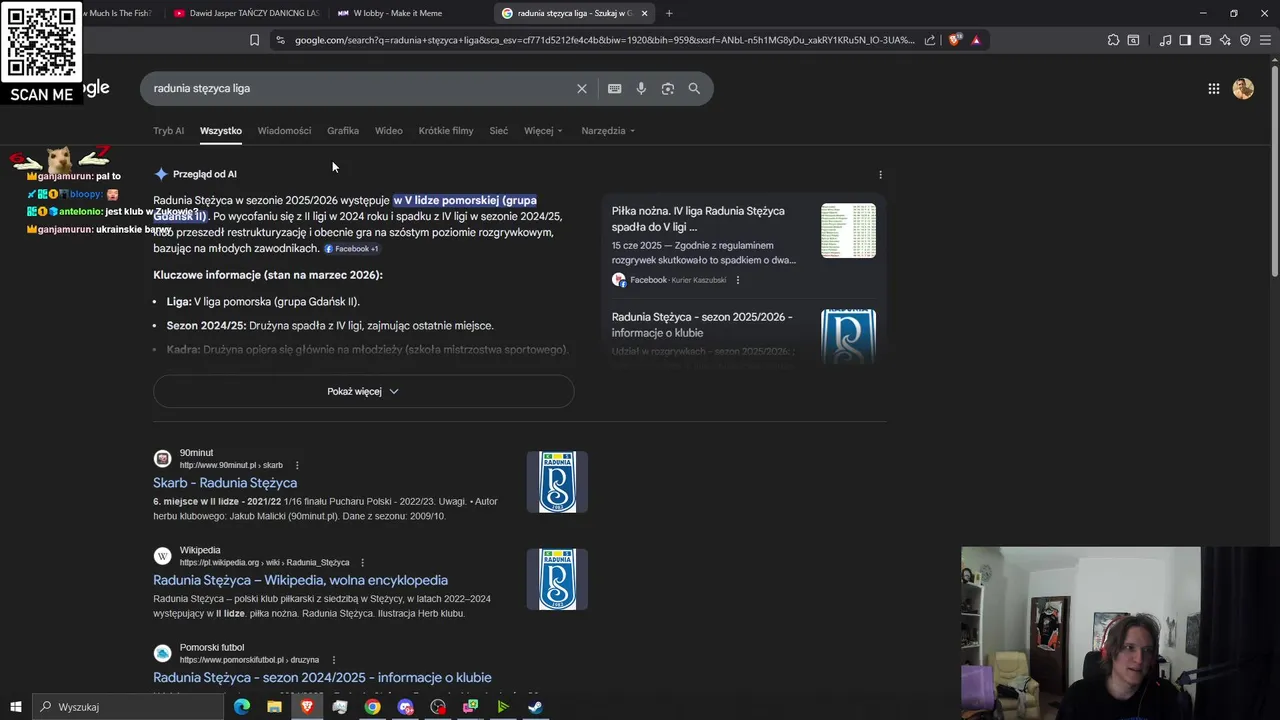Open the Brave Wallet icon
The width and height of the screenshot is (1280, 720).
(1205, 40)
